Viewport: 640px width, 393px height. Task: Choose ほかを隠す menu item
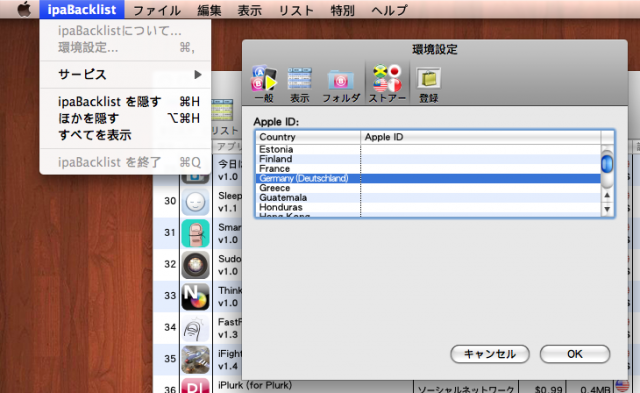coord(125,118)
